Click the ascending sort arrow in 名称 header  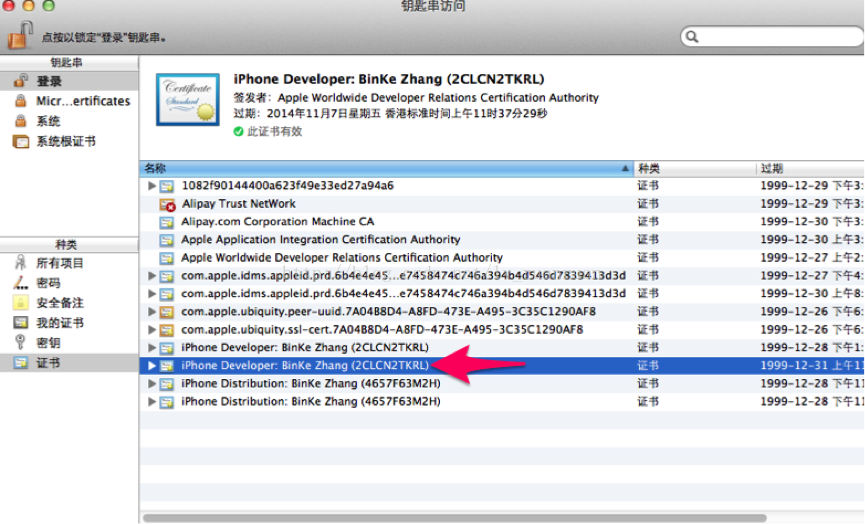tap(625, 168)
